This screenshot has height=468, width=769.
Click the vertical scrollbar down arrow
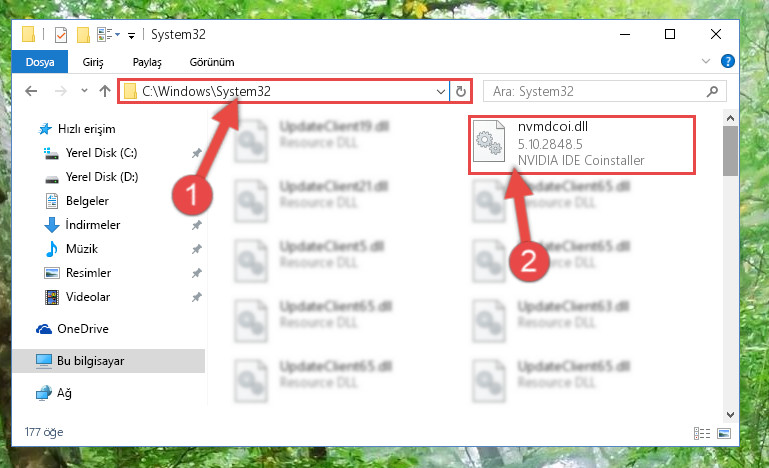click(730, 415)
